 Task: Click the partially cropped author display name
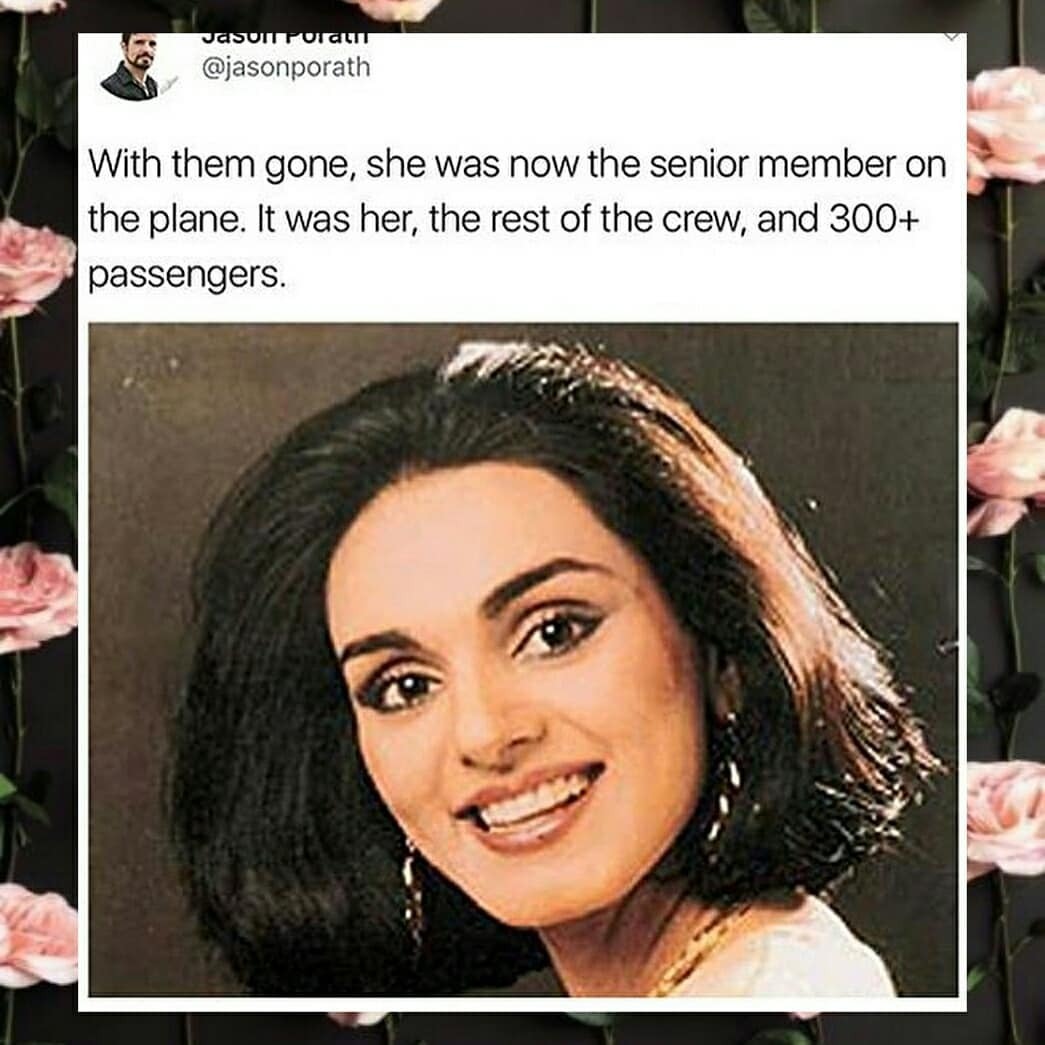[285, 38]
